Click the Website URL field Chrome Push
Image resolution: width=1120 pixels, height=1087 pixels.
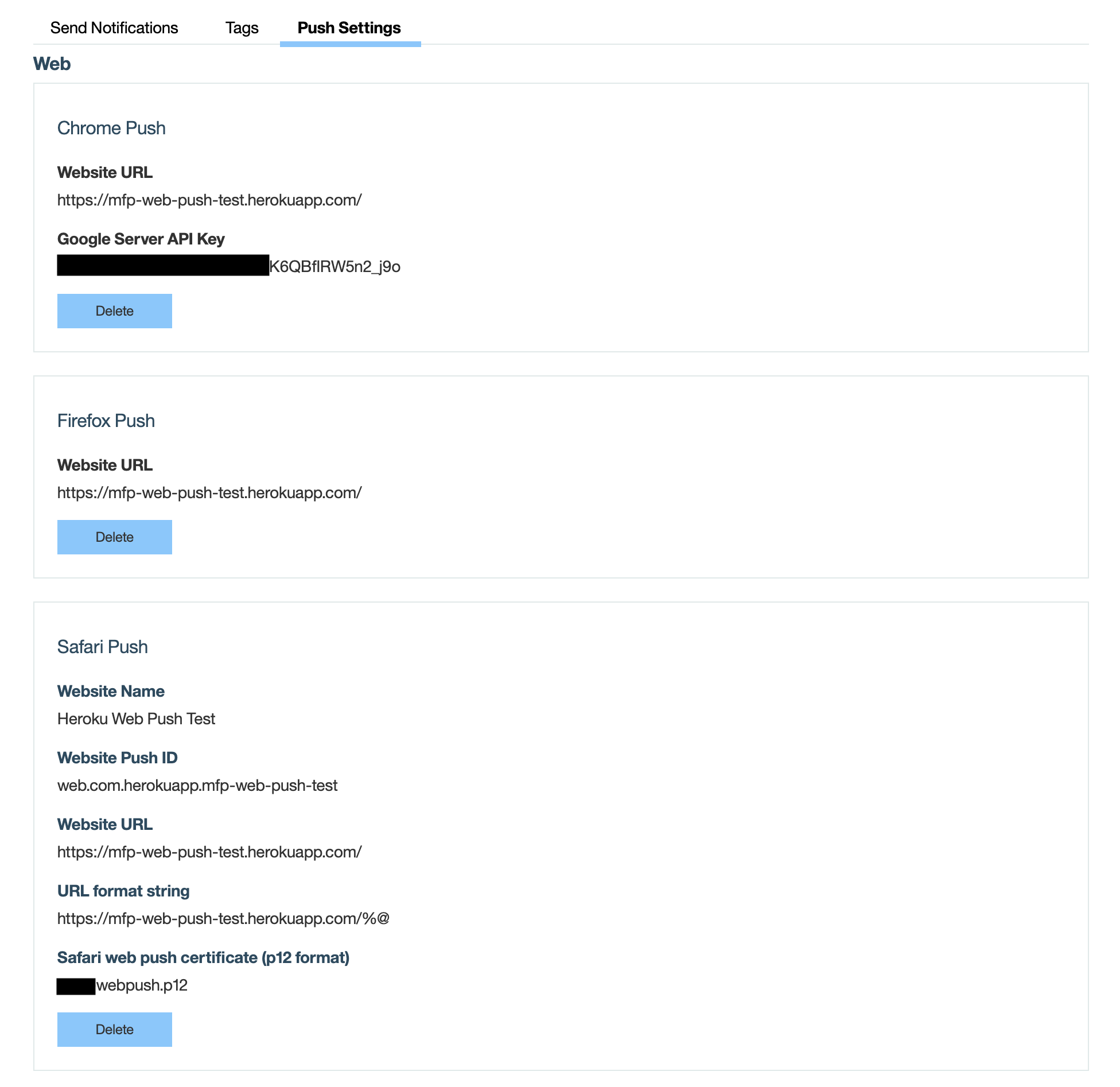(208, 200)
